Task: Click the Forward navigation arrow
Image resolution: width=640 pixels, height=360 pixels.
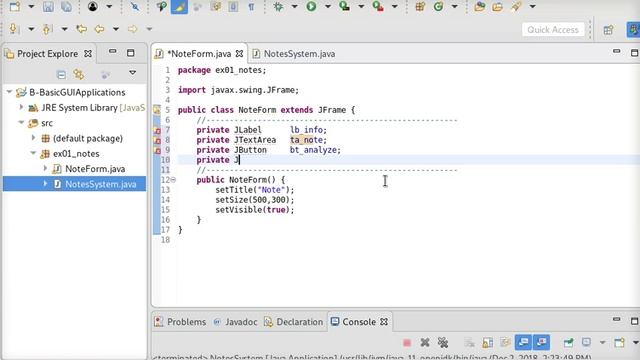Action: point(133,29)
